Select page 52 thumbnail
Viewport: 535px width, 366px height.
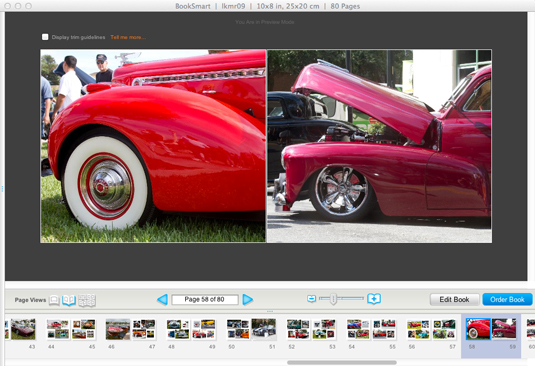[298, 329]
